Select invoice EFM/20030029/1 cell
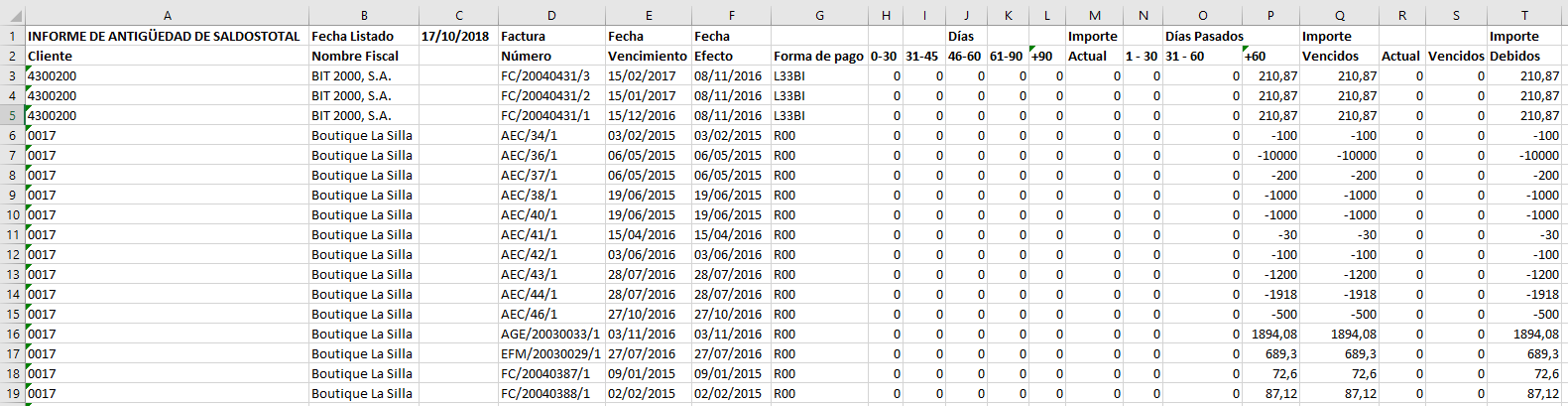Screen dimensions: 1568x406 (551, 353)
